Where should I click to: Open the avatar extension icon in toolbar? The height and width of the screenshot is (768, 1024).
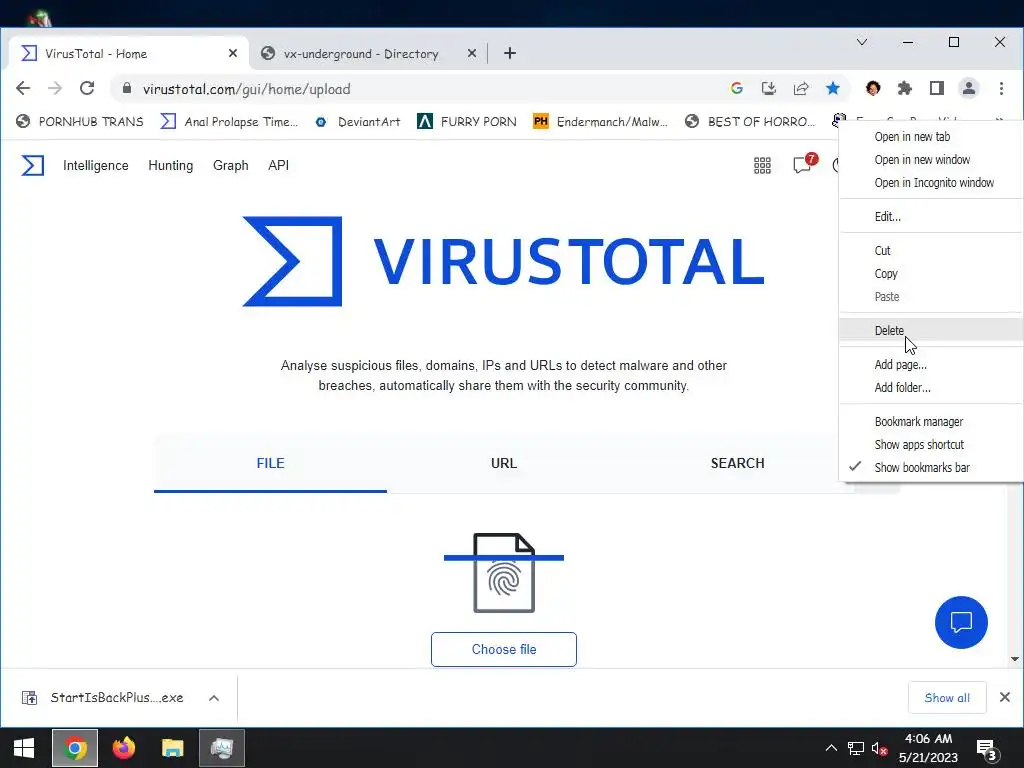[x=872, y=88]
